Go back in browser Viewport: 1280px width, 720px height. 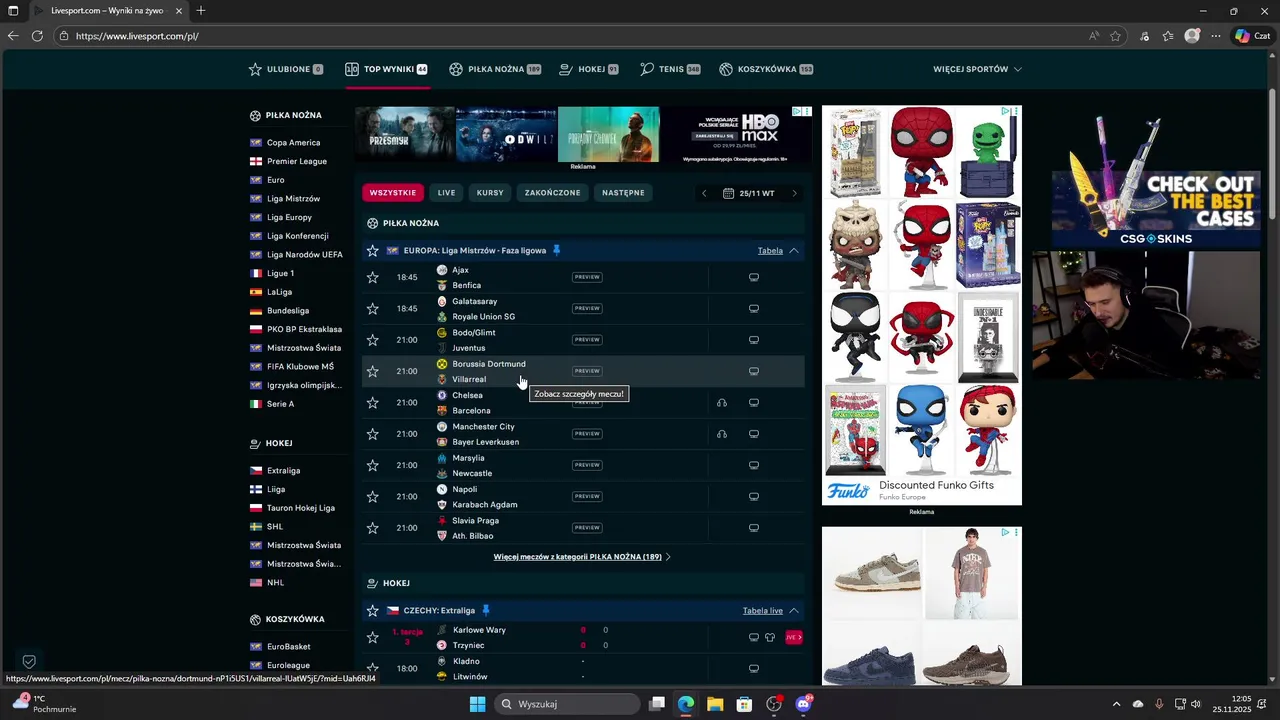13,36
